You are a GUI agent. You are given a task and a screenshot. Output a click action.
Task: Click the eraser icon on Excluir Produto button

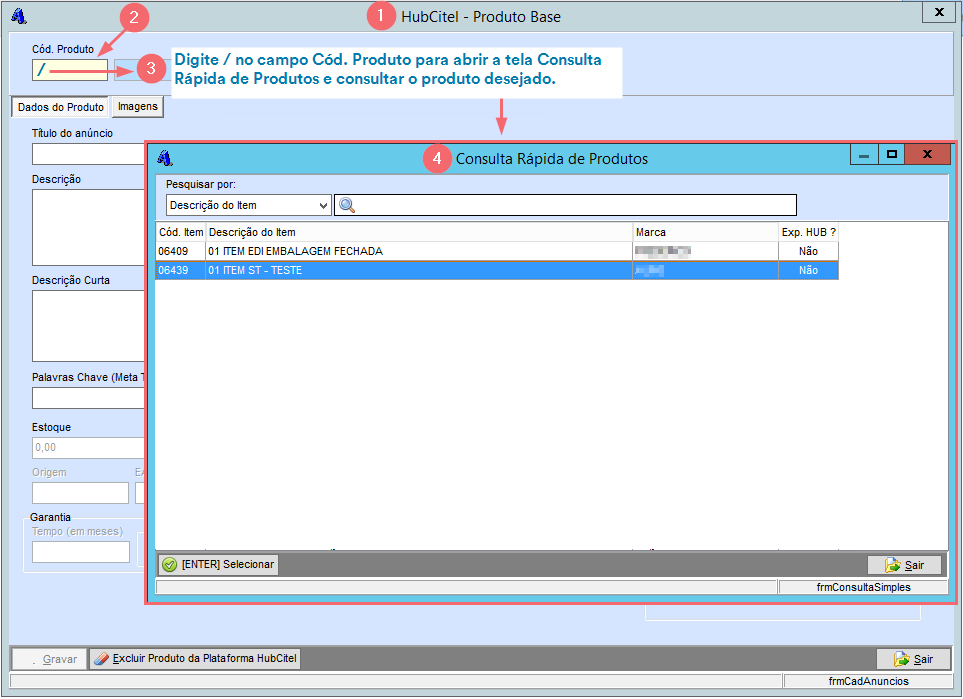coord(101,659)
